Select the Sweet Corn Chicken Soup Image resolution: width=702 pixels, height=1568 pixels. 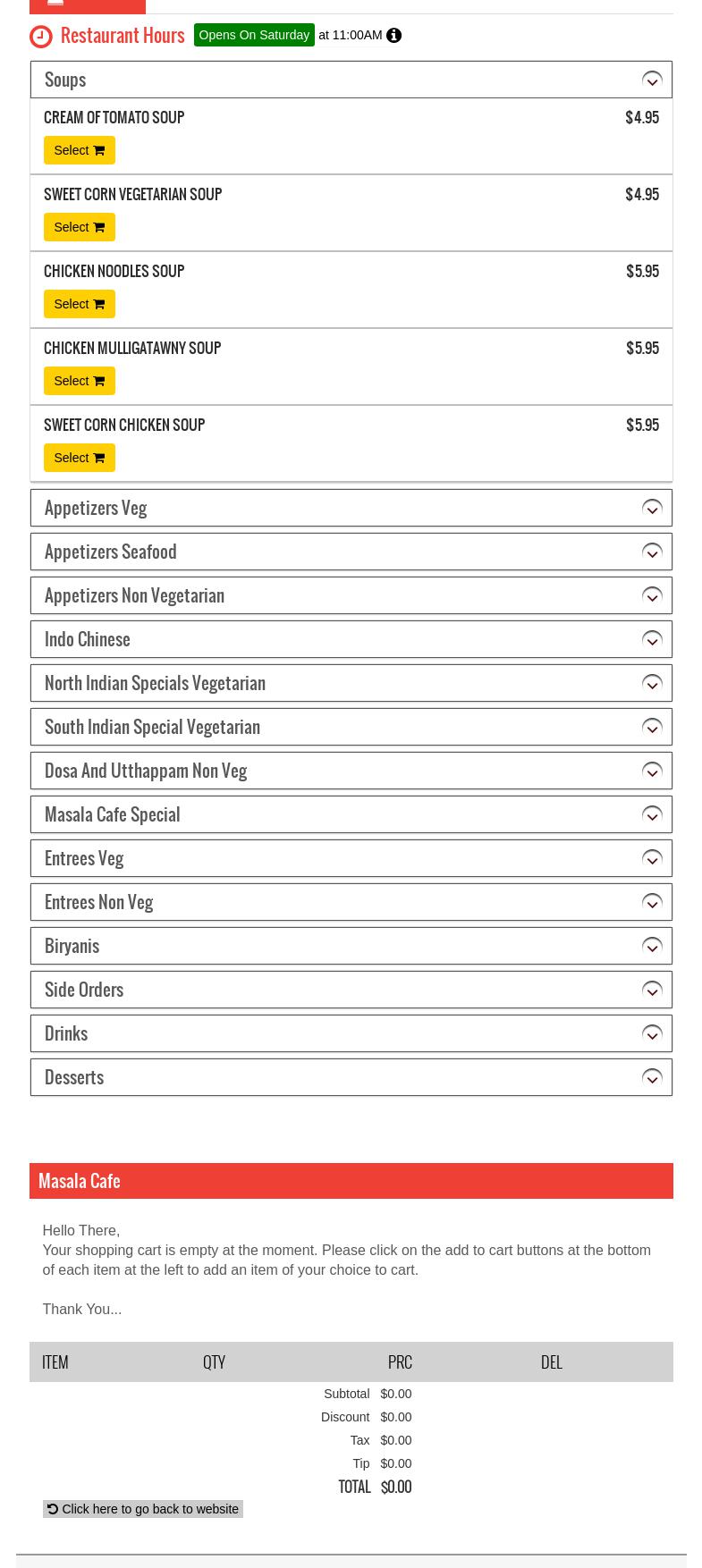(x=79, y=458)
